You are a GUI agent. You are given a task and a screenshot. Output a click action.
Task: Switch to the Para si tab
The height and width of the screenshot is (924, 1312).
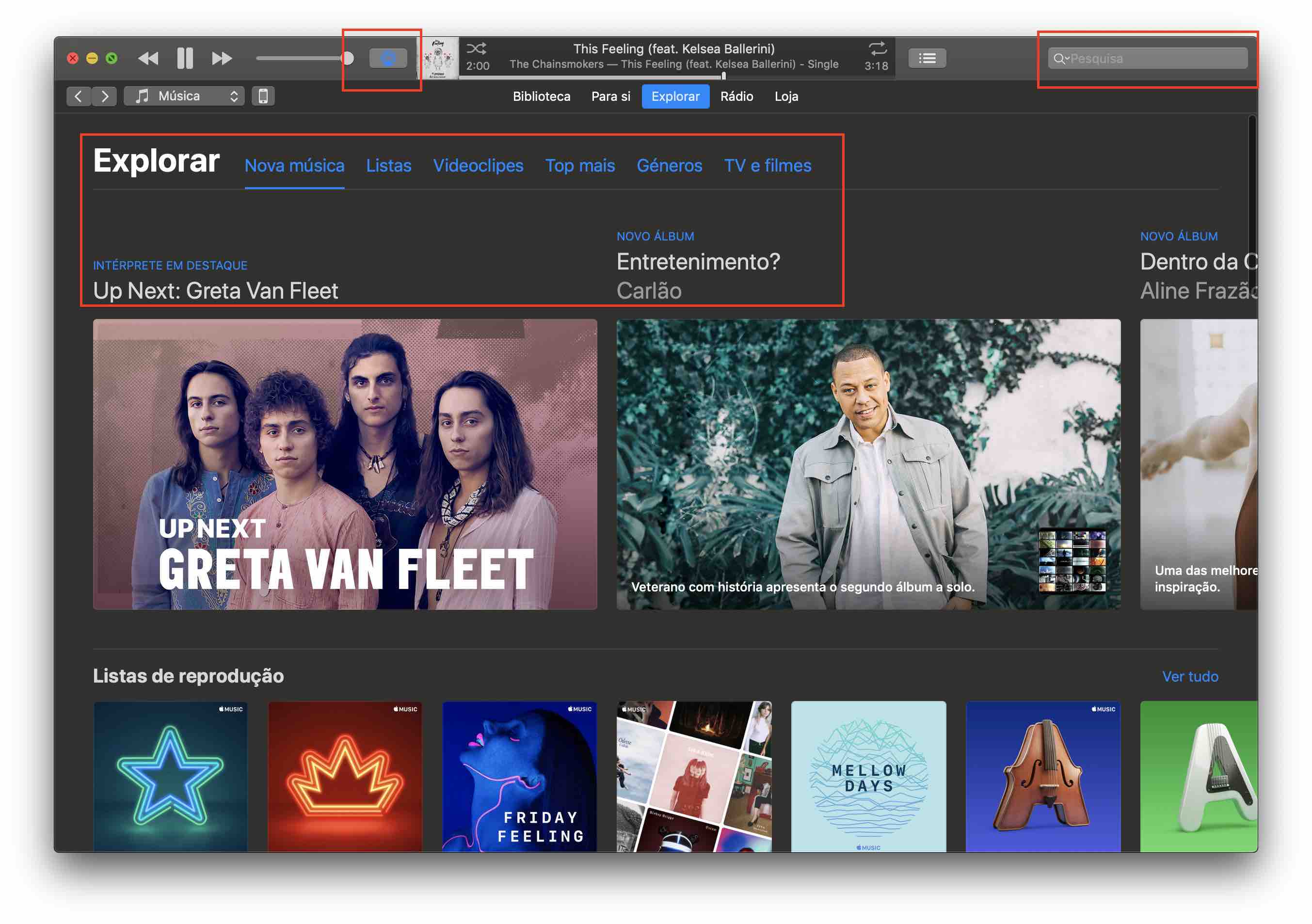click(610, 96)
